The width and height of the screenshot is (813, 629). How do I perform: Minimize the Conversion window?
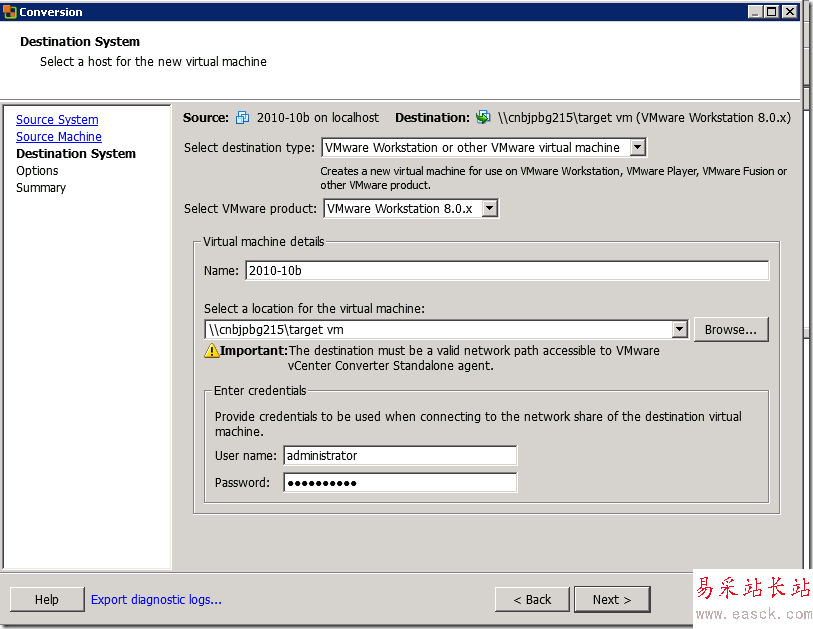click(755, 11)
